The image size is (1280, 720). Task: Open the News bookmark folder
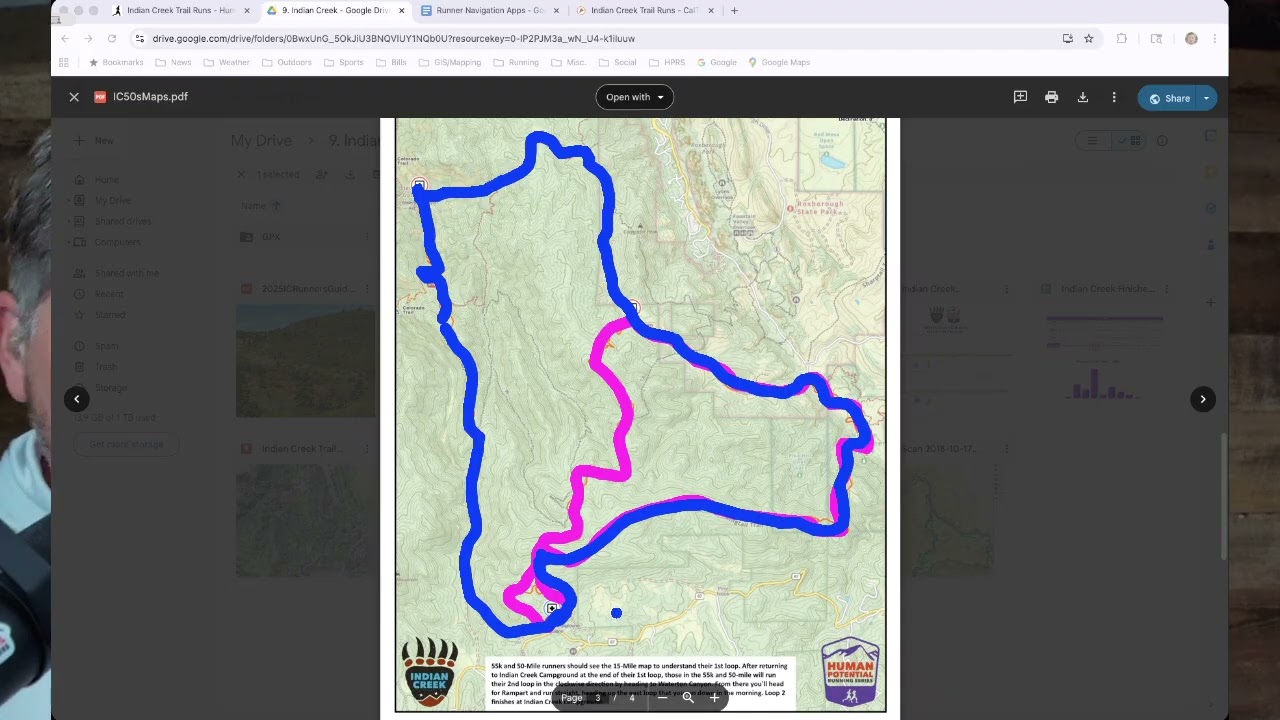[x=174, y=62]
